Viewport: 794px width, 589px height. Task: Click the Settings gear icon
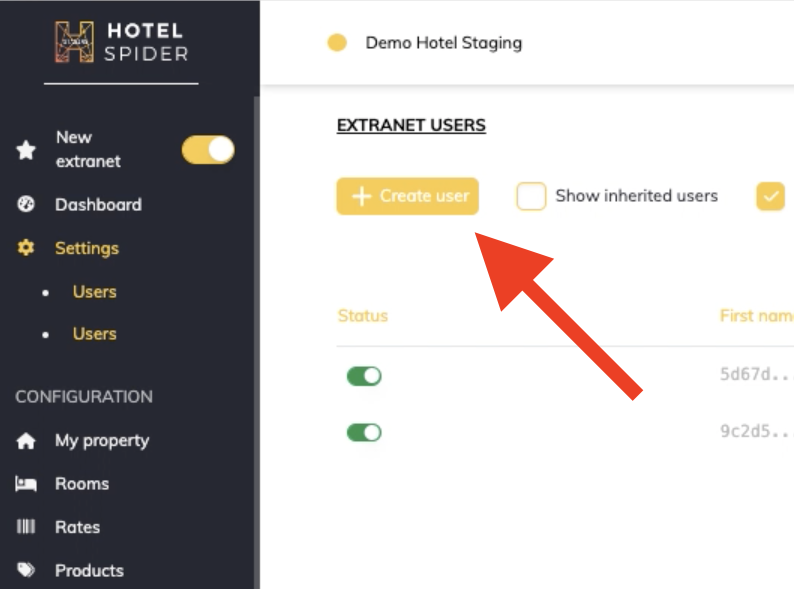(27, 248)
